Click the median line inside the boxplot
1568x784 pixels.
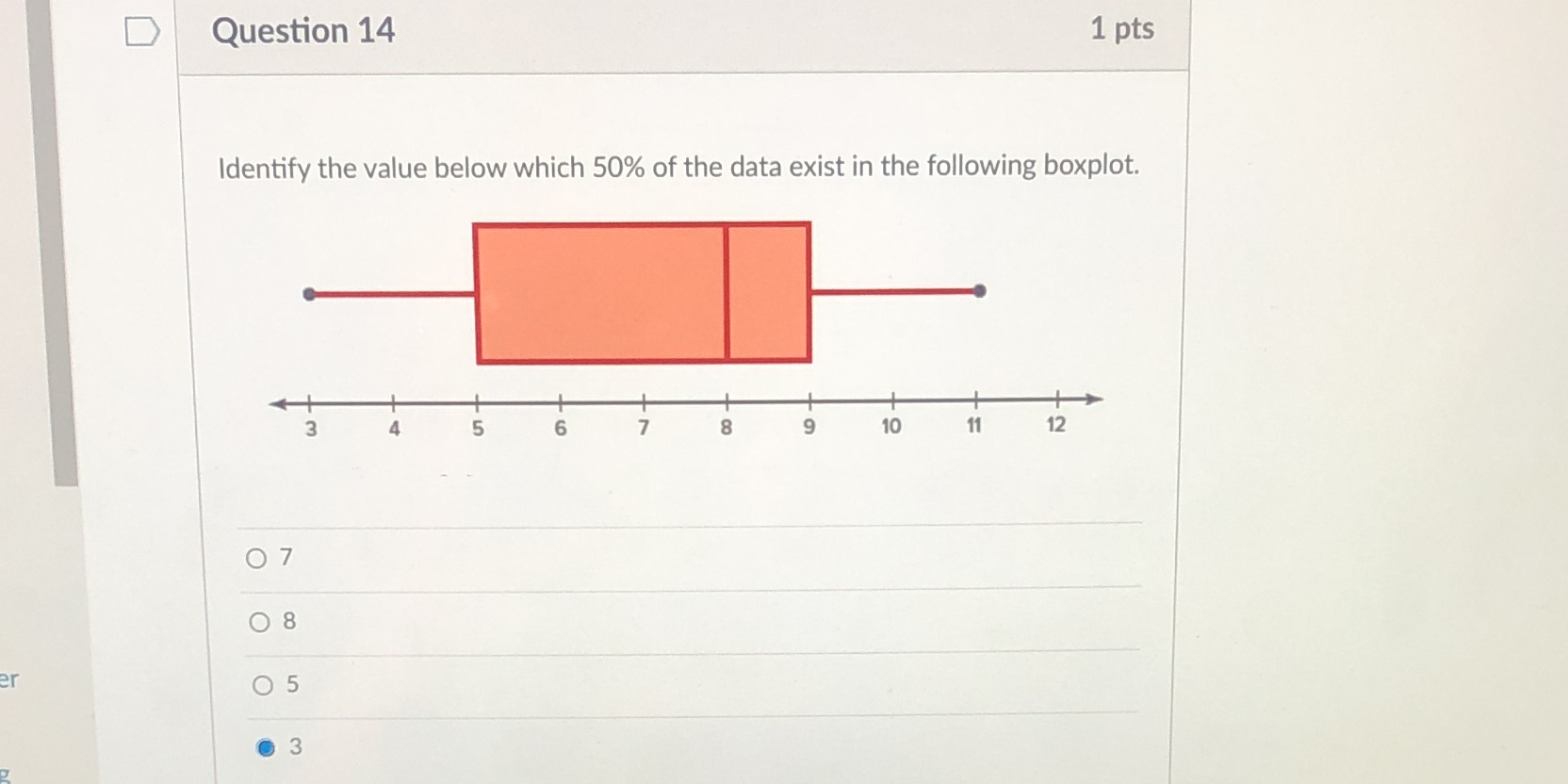coord(728,292)
